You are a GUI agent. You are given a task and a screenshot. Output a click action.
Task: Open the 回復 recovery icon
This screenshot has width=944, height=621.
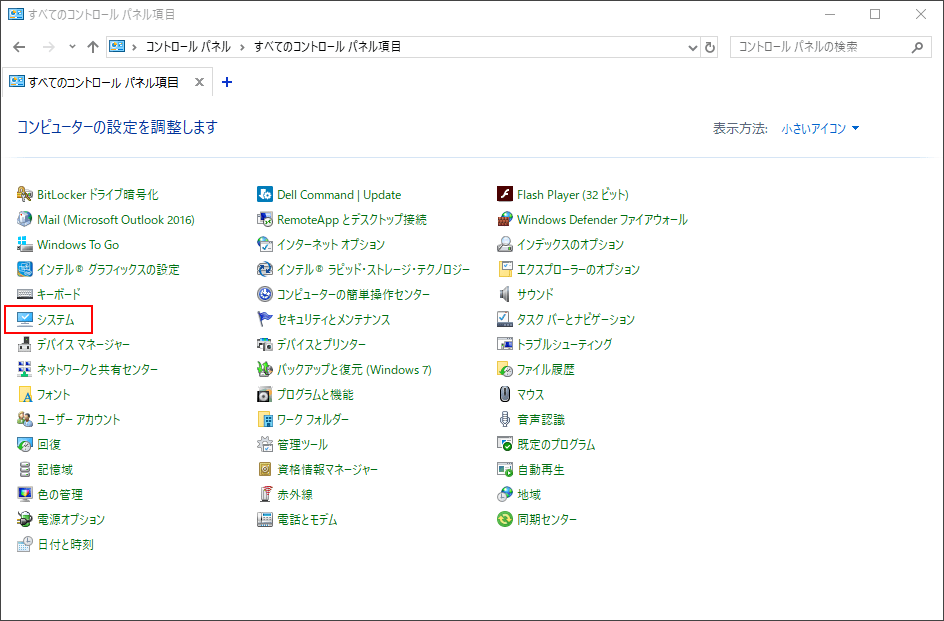coord(25,445)
